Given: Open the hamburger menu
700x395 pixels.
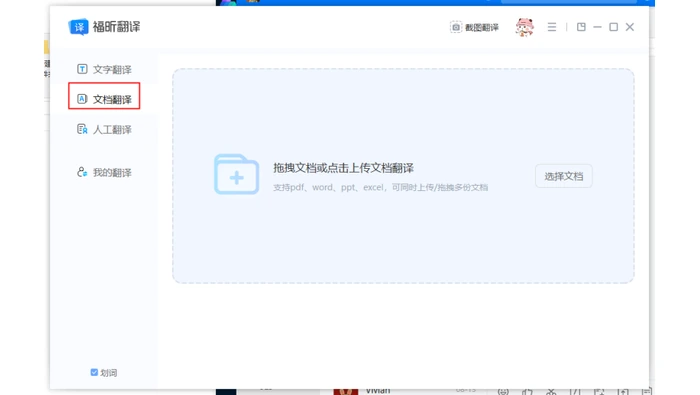Looking at the screenshot, I should coord(552,27).
